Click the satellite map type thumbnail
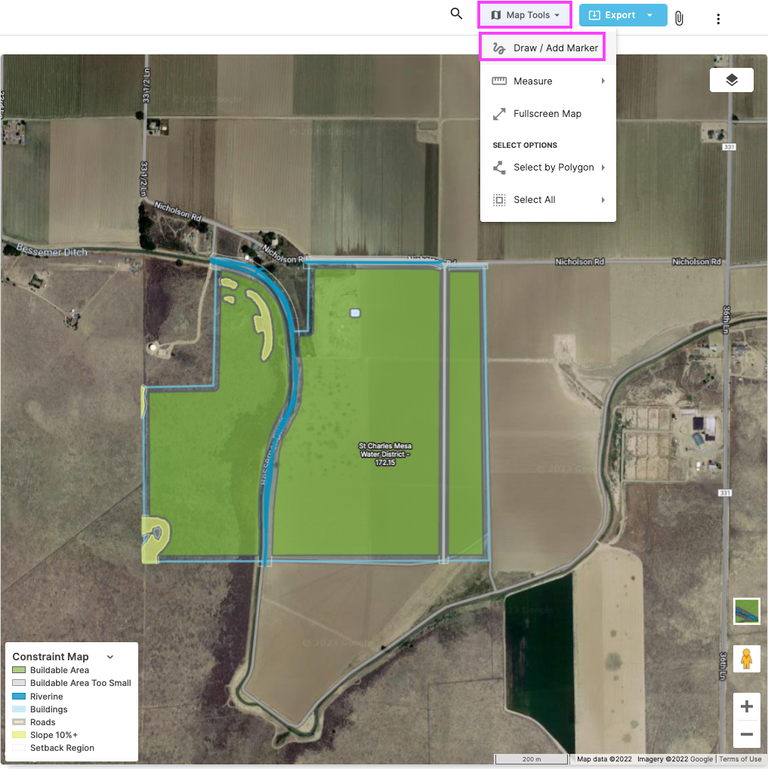Viewport: 768px width, 769px height. tap(746, 612)
